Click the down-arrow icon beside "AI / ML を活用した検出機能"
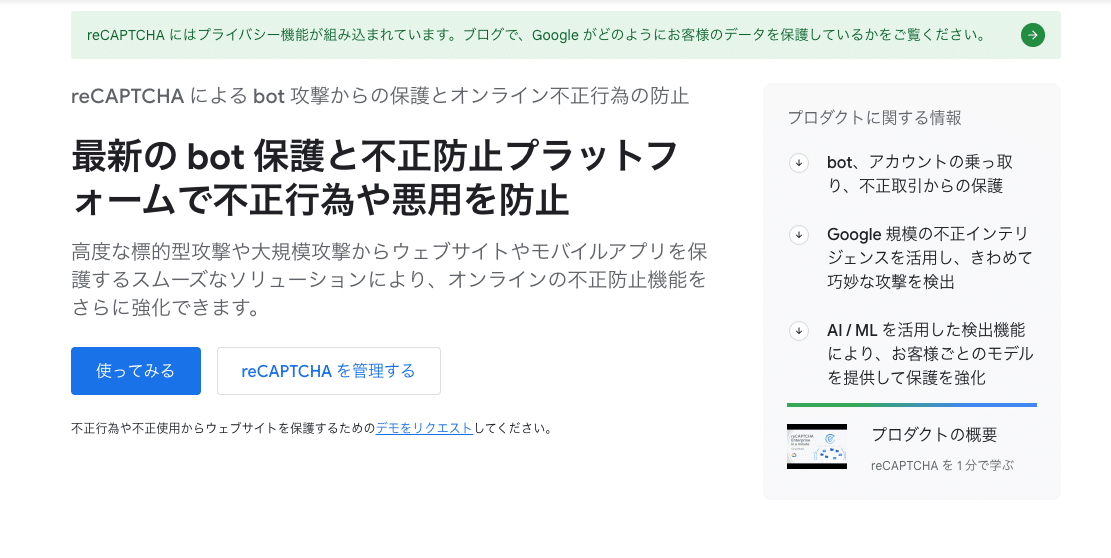1111x558 pixels. point(799,331)
